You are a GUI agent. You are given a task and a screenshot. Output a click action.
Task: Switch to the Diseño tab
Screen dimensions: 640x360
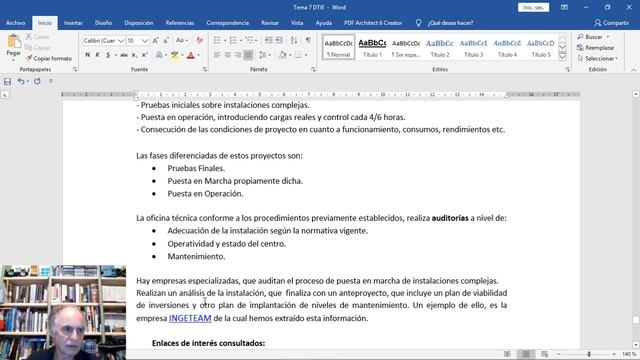pyautogui.click(x=103, y=23)
